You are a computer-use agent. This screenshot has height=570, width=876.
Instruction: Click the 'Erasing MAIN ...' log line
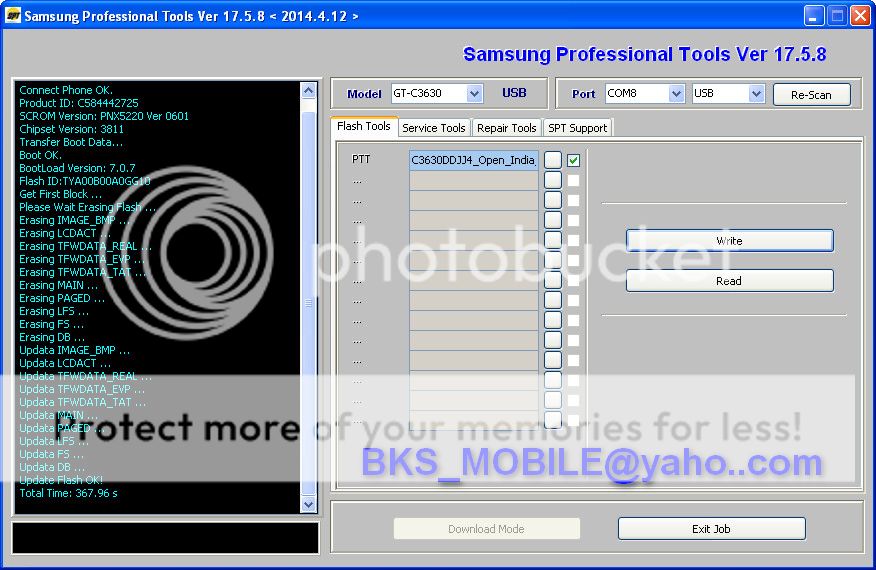click(x=59, y=285)
